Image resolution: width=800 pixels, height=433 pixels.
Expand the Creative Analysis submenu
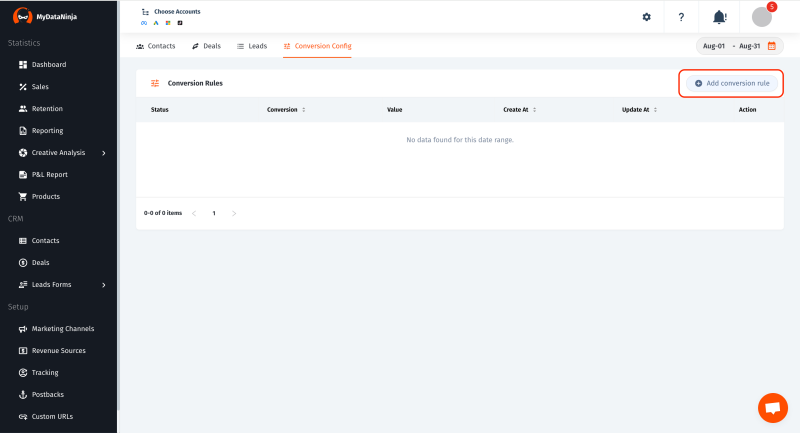[x=103, y=153]
